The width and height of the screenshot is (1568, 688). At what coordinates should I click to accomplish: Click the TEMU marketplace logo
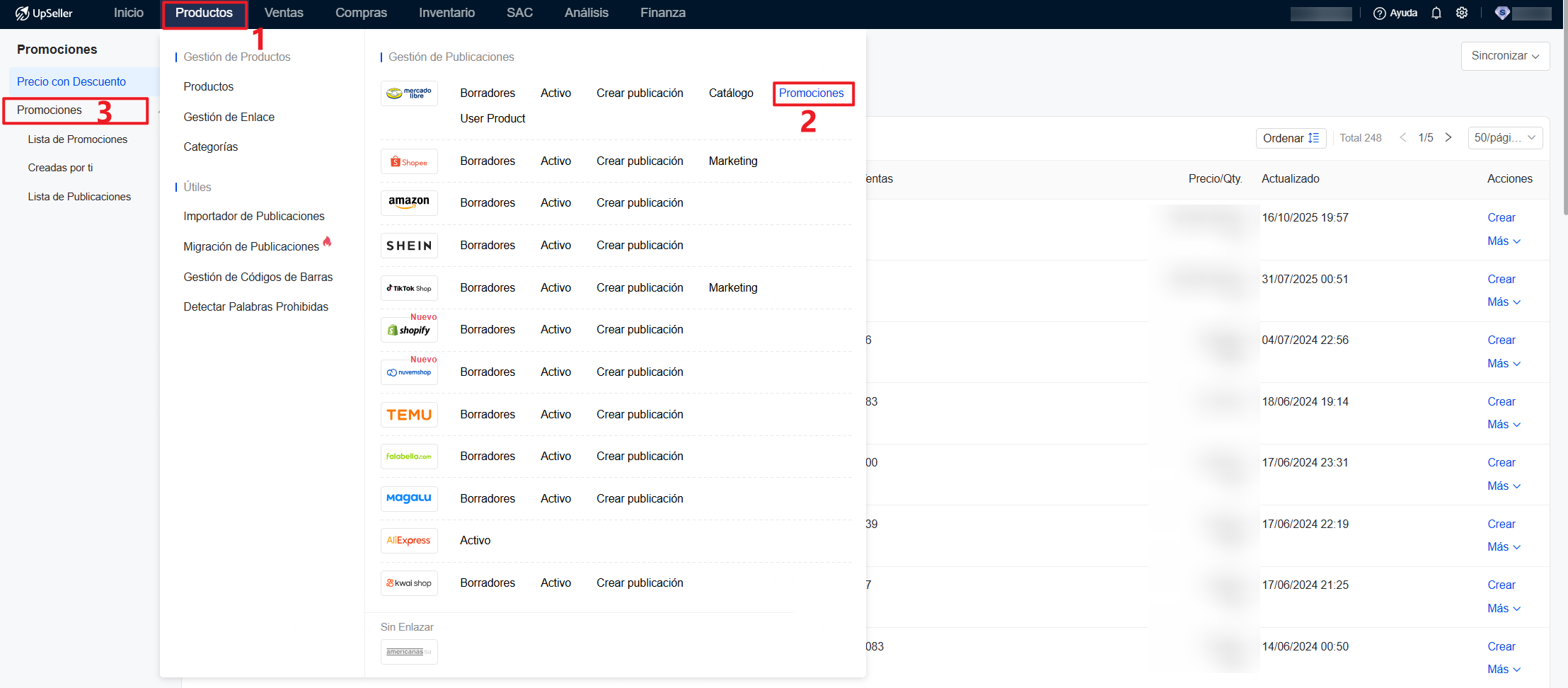(x=409, y=415)
